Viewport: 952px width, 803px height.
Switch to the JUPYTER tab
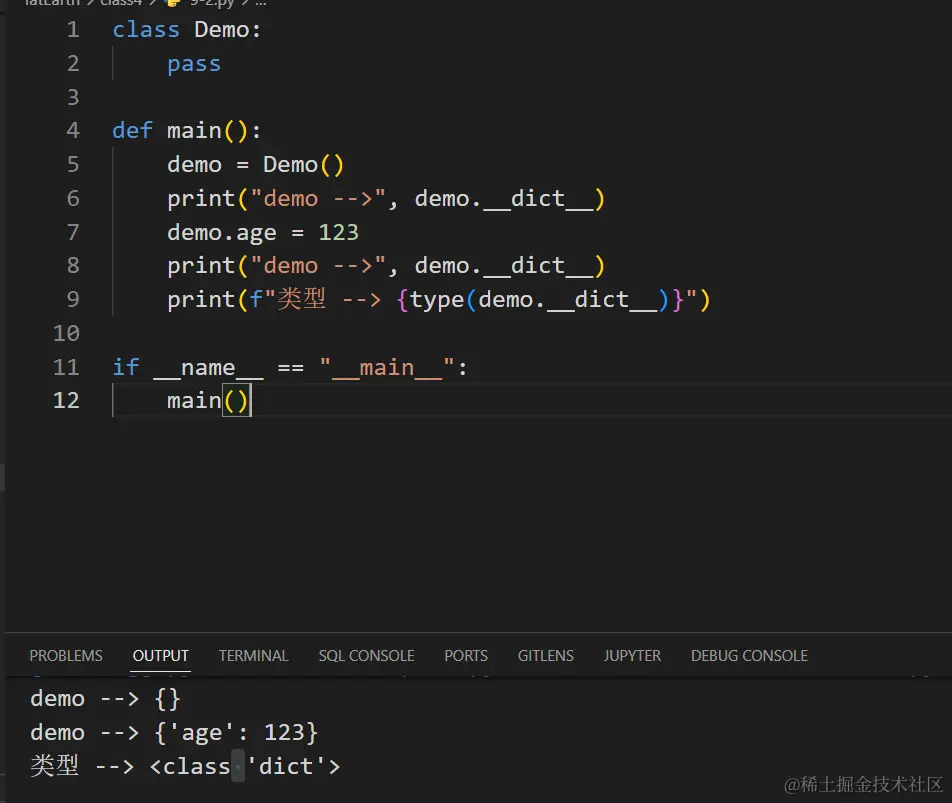(632, 656)
